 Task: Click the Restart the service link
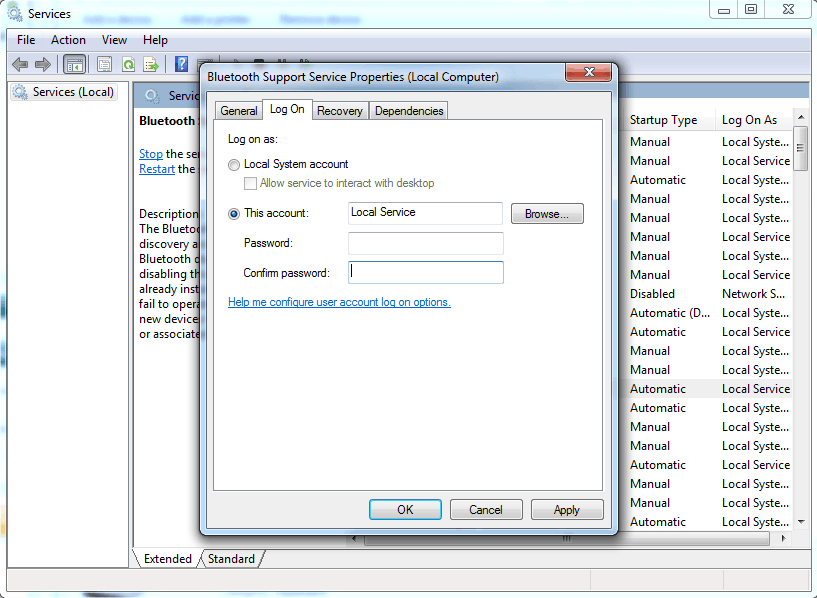(157, 169)
